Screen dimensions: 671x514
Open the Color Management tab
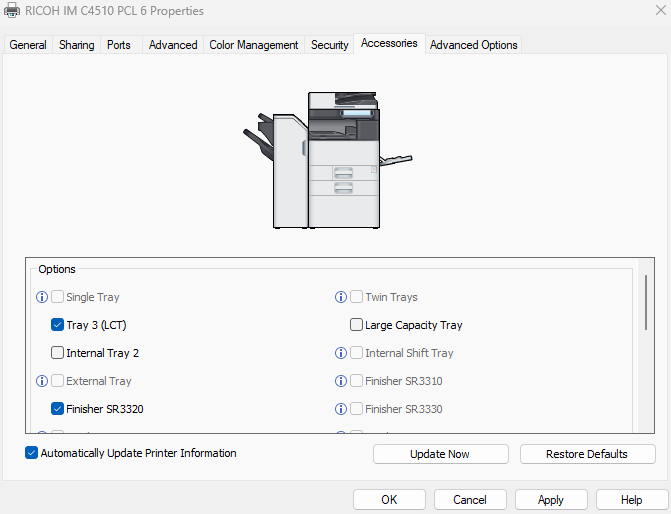pyautogui.click(x=254, y=45)
